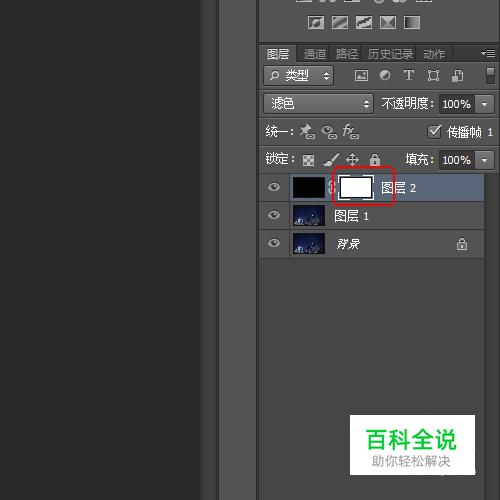Hide the 背景 layer eye icon
The image size is (500, 500).
pyautogui.click(x=274, y=243)
